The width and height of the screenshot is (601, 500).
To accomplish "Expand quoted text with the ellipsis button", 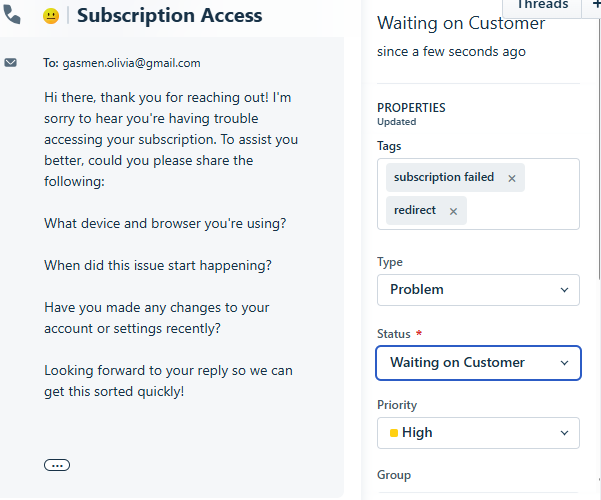I will point(57,465).
